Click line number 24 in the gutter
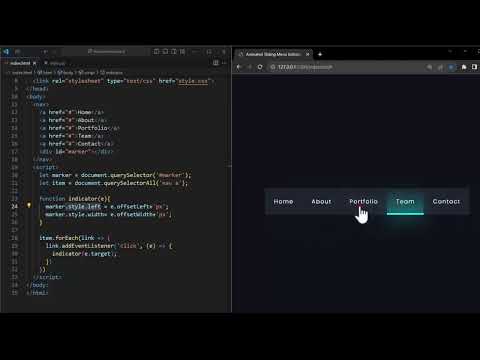The height and width of the screenshot is (360, 480). (15, 206)
